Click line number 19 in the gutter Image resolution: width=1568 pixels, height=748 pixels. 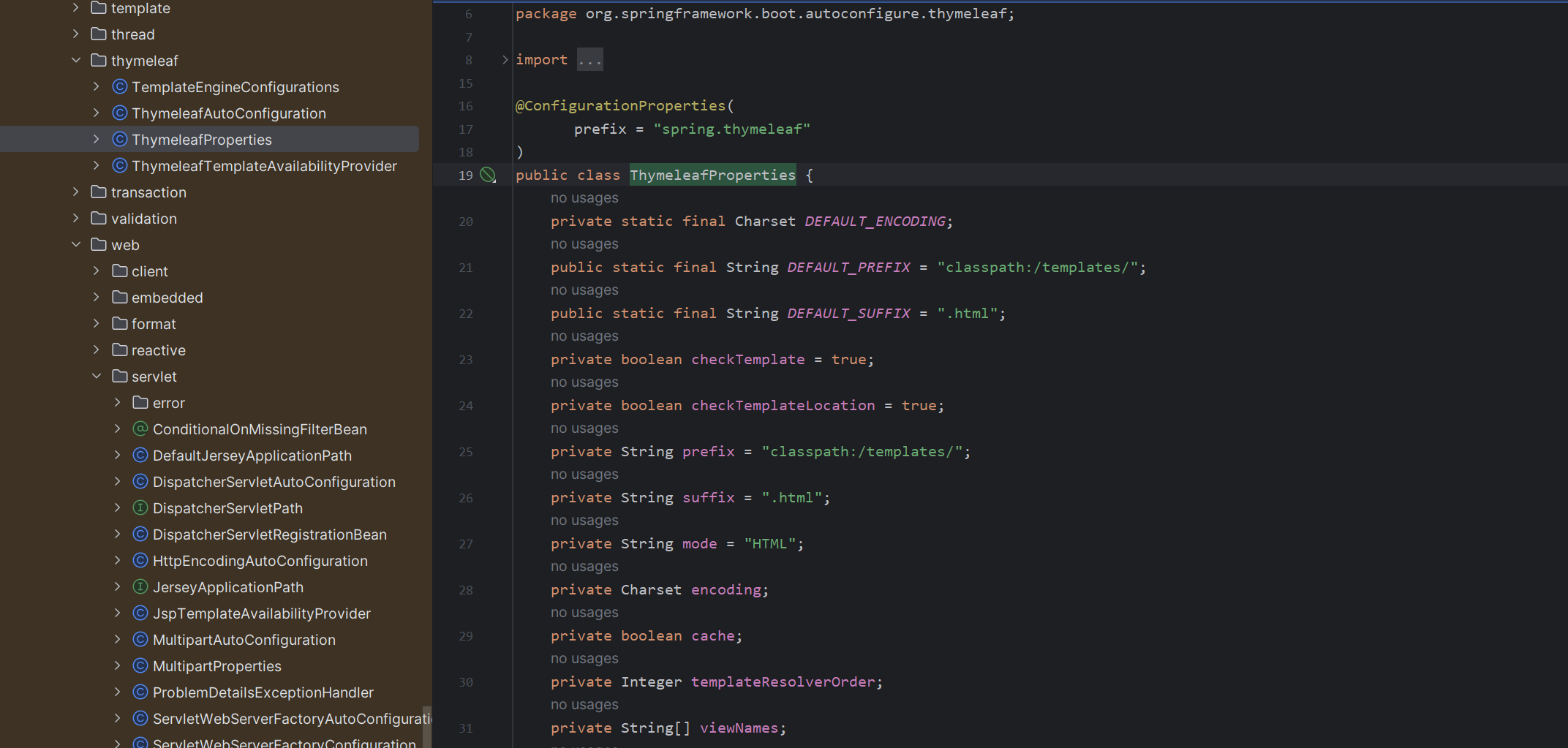point(466,175)
